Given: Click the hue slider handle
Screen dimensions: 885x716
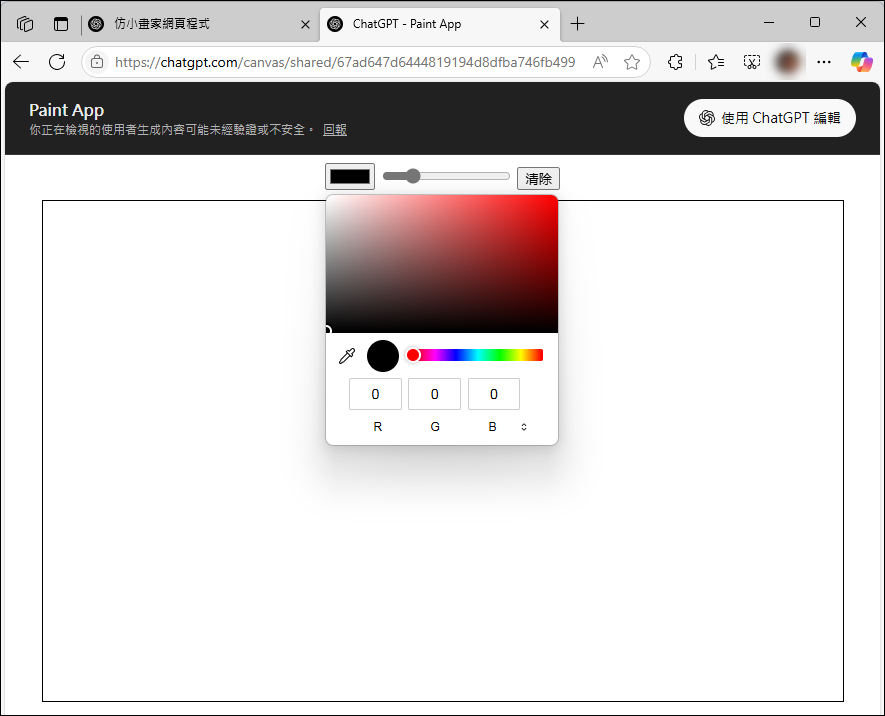Looking at the screenshot, I should 413,355.
